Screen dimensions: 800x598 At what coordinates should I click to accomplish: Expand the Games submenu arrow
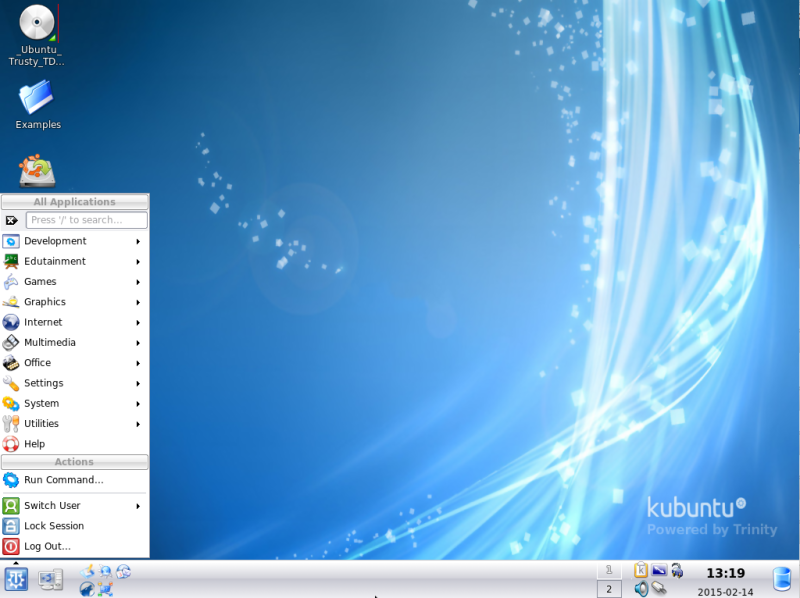tap(138, 282)
